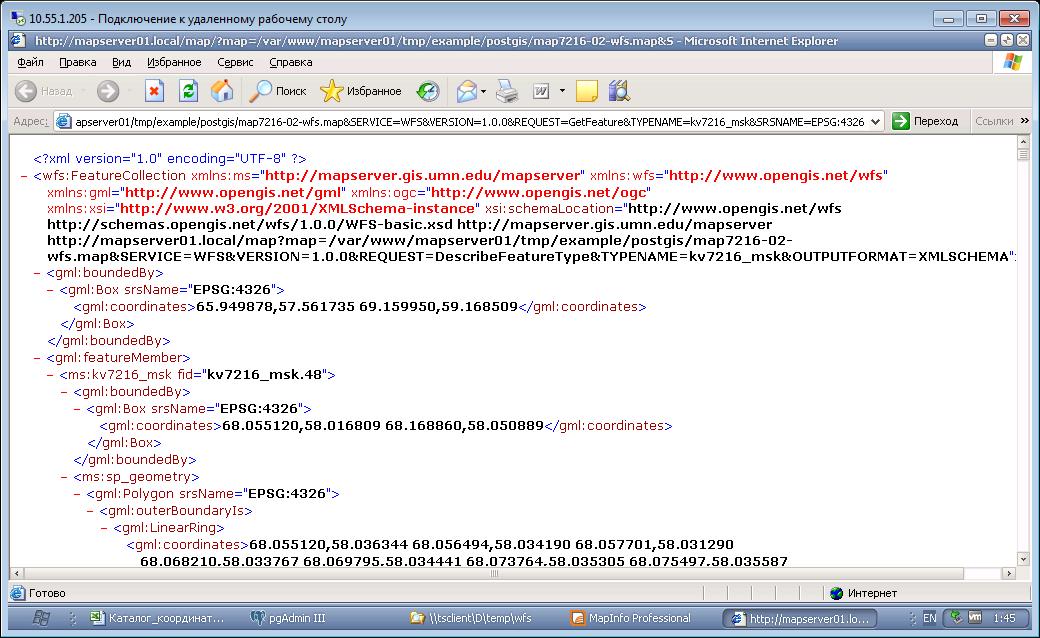Print the page with the printer icon
This screenshot has height=638, width=1040.
click(x=507, y=91)
